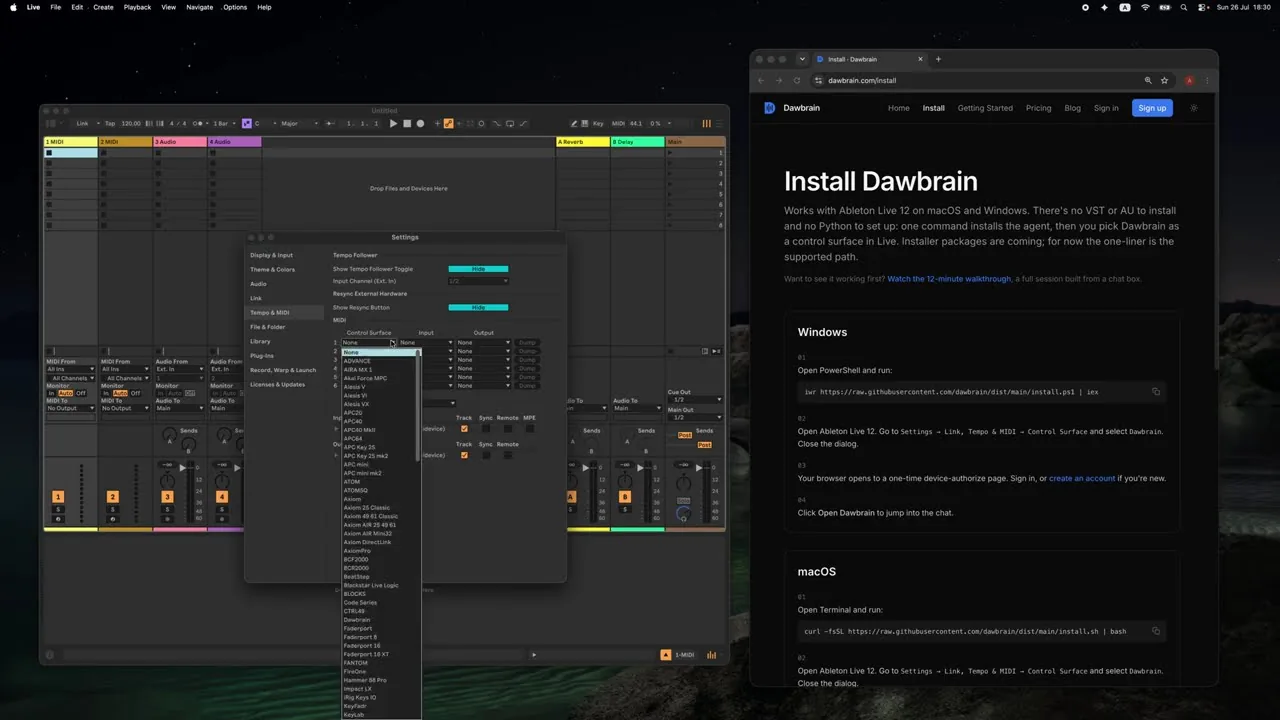Open Spotlight search in the macOS menu bar

click(x=1184, y=7)
